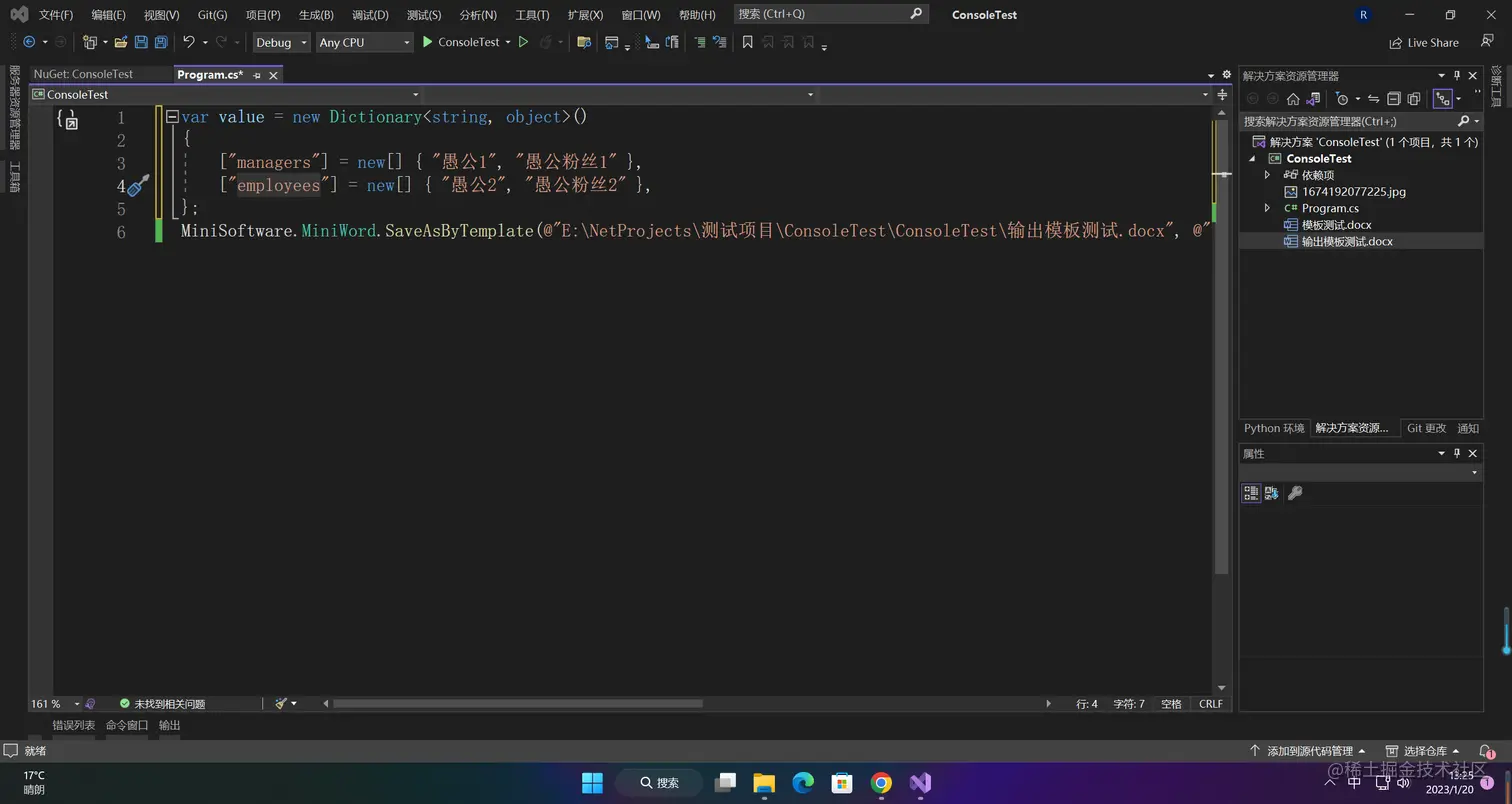Click the bookmark toggle icon in toolbar
This screenshot has width=1512, height=804.
747,42
